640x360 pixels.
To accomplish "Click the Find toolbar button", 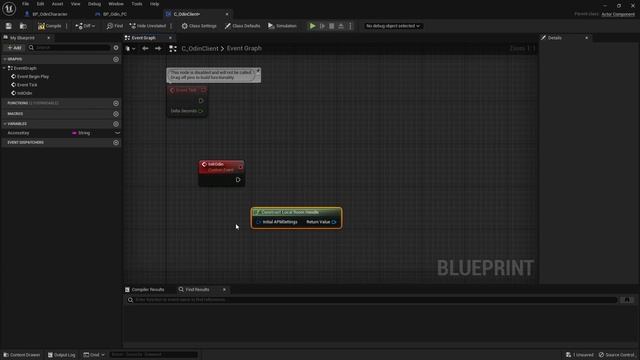I will coord(115,26).
